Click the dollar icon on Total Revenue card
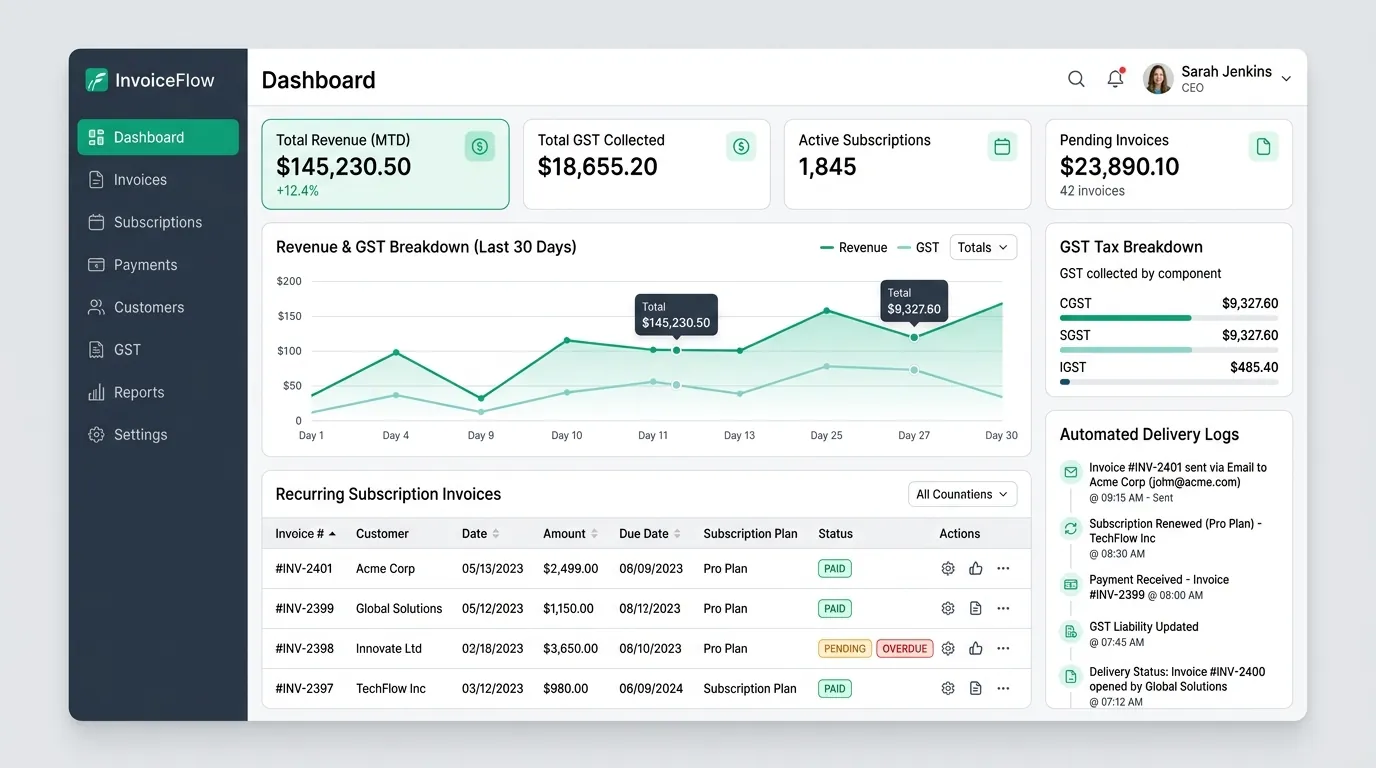Image resolution: width=1376 pixels, height=768 pixels. [x=480, y=147]
